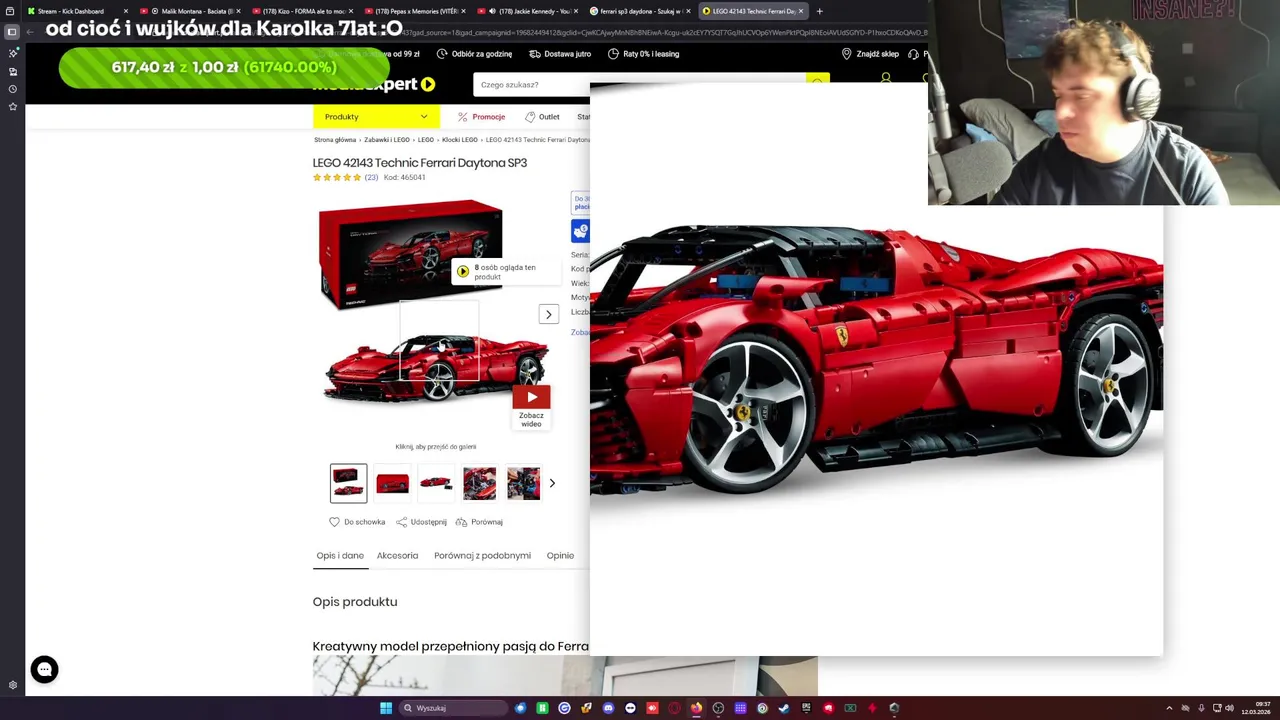Click Odbiór za godzinę link

tap(475, 54)
